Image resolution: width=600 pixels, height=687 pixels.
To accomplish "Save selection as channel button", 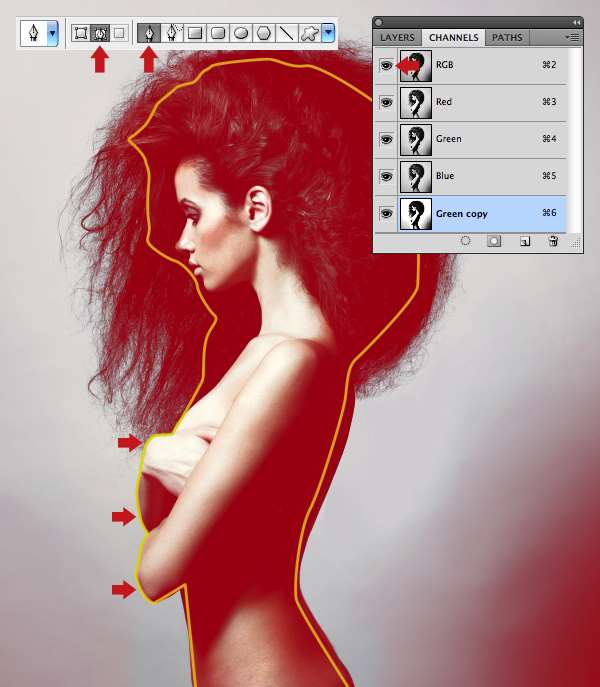I will click(x=494, y=241).
